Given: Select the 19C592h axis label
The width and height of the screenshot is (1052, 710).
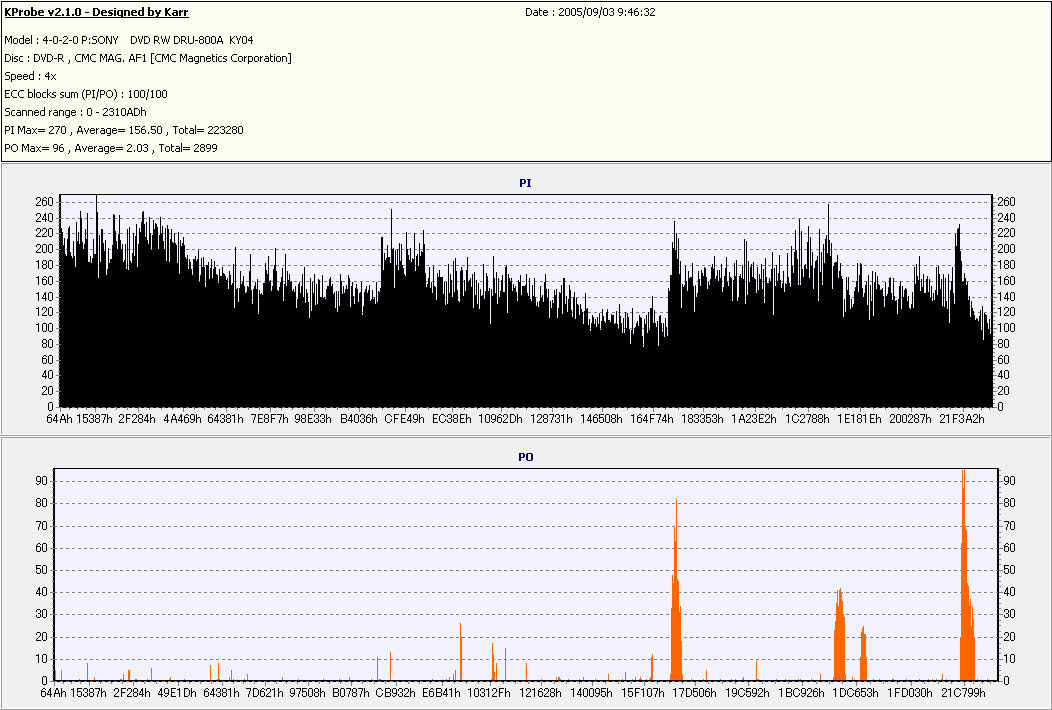Looking at the screenshot, I should click(747, 693).
